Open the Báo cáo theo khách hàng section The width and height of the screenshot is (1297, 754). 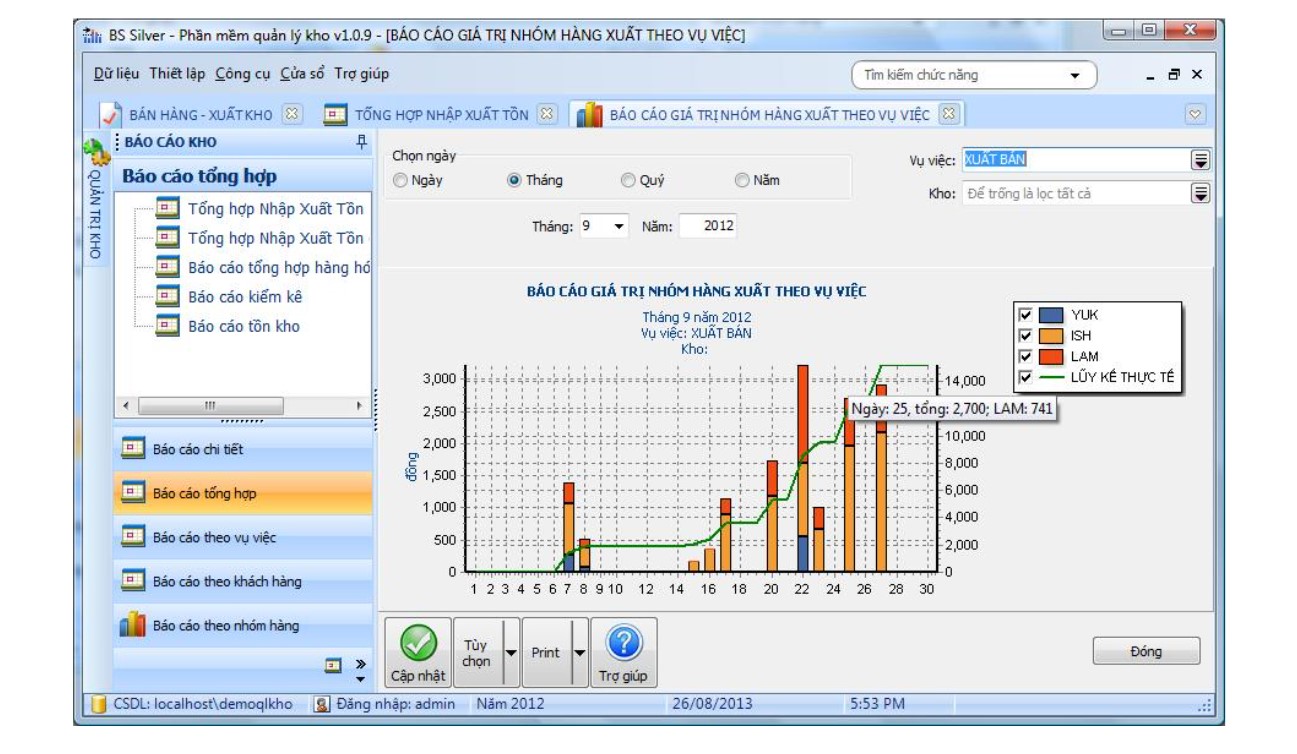point(243,581)
